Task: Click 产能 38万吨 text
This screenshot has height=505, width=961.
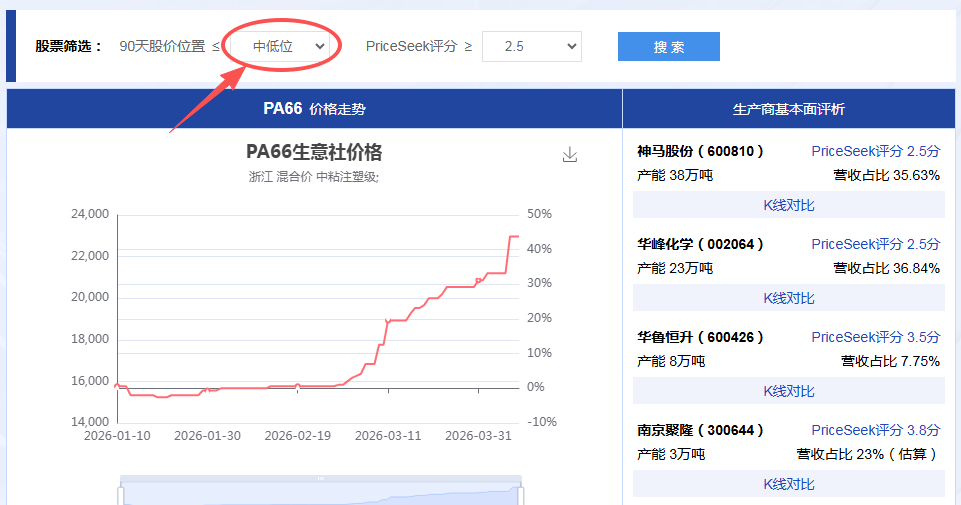Action: click(675, 175)
